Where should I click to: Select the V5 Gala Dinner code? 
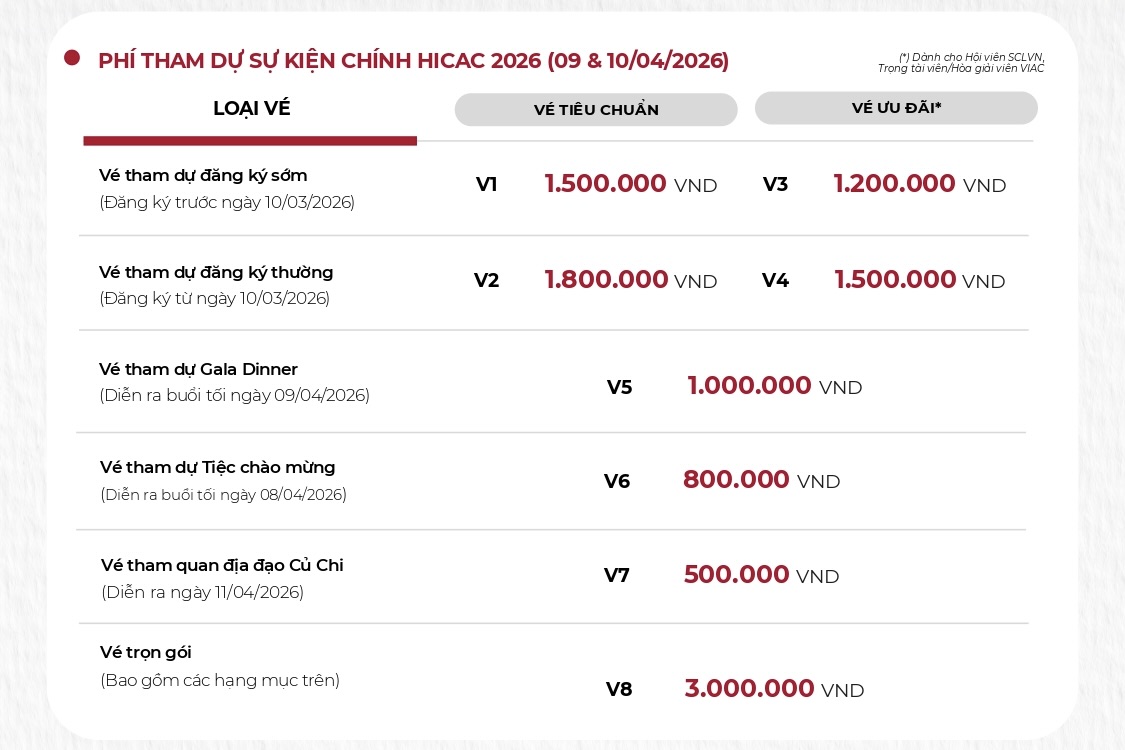[619, 387]
